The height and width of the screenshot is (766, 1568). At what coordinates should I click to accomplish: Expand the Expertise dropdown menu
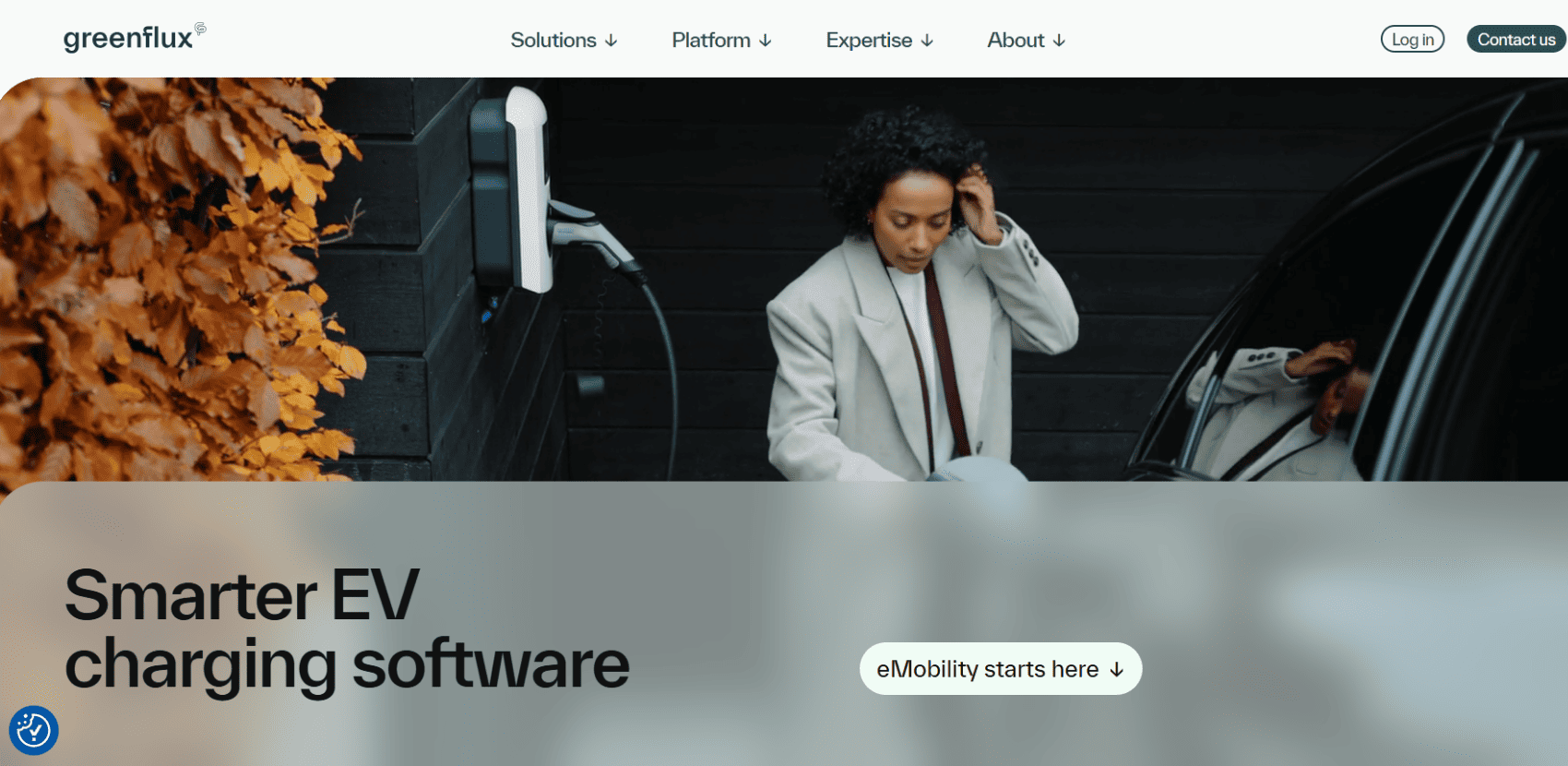click(x=880, y=41)
